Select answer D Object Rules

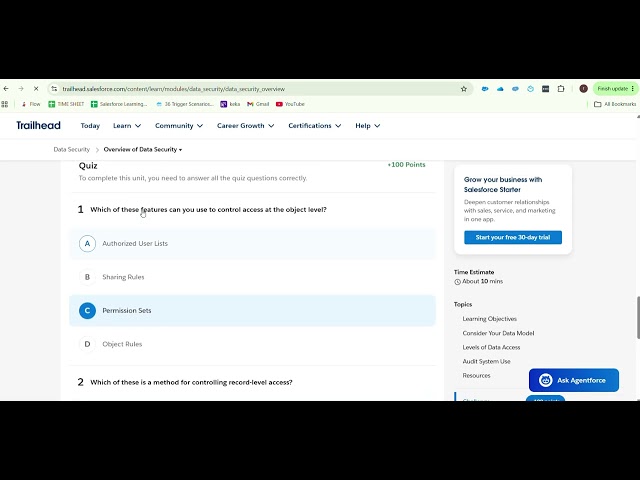coord(252,344)
